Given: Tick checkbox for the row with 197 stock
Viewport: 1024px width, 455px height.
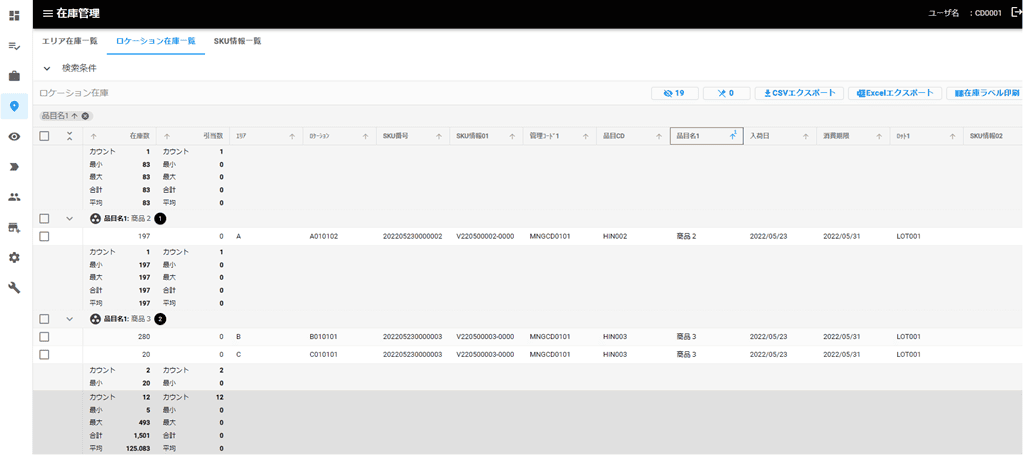Looking at the screenshot, I should pos(44,236).
